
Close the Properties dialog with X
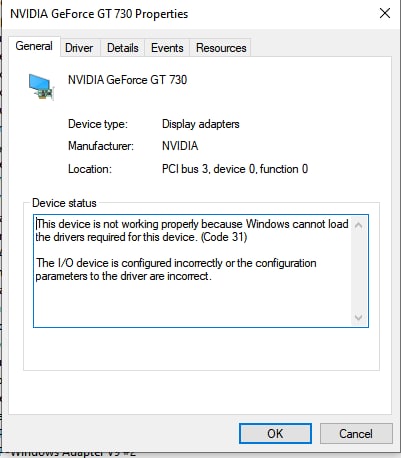pos(385,13)
